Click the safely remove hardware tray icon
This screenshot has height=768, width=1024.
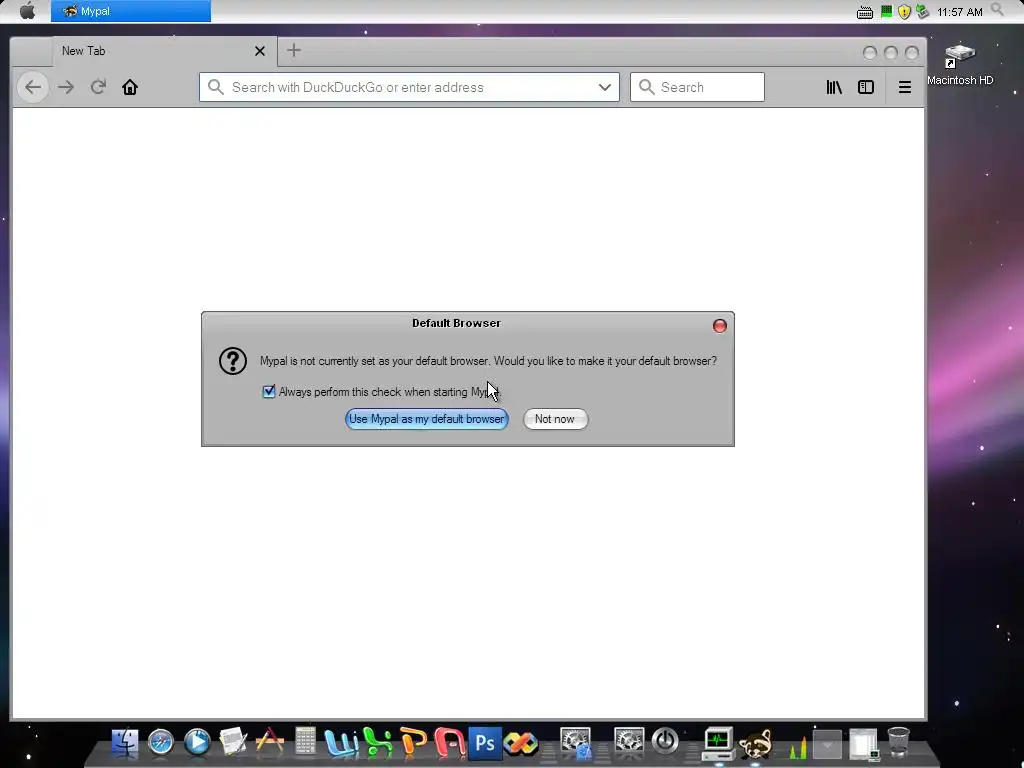pyautogui.click(x=922, y=11)
